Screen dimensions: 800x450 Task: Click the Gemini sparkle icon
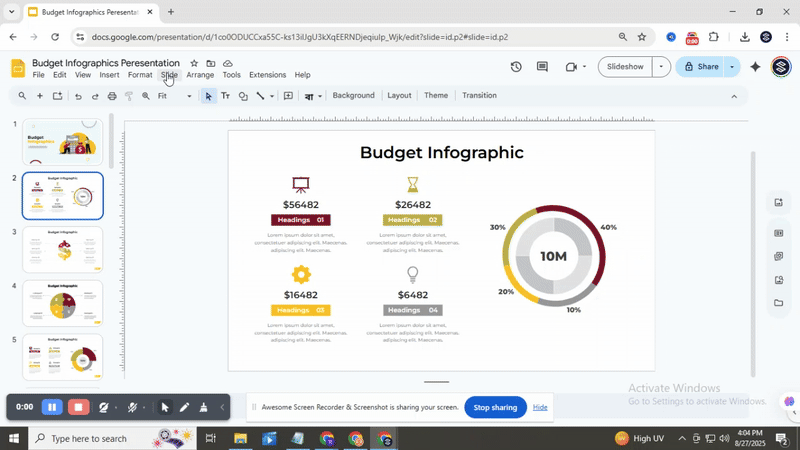[x=755, y=67]
